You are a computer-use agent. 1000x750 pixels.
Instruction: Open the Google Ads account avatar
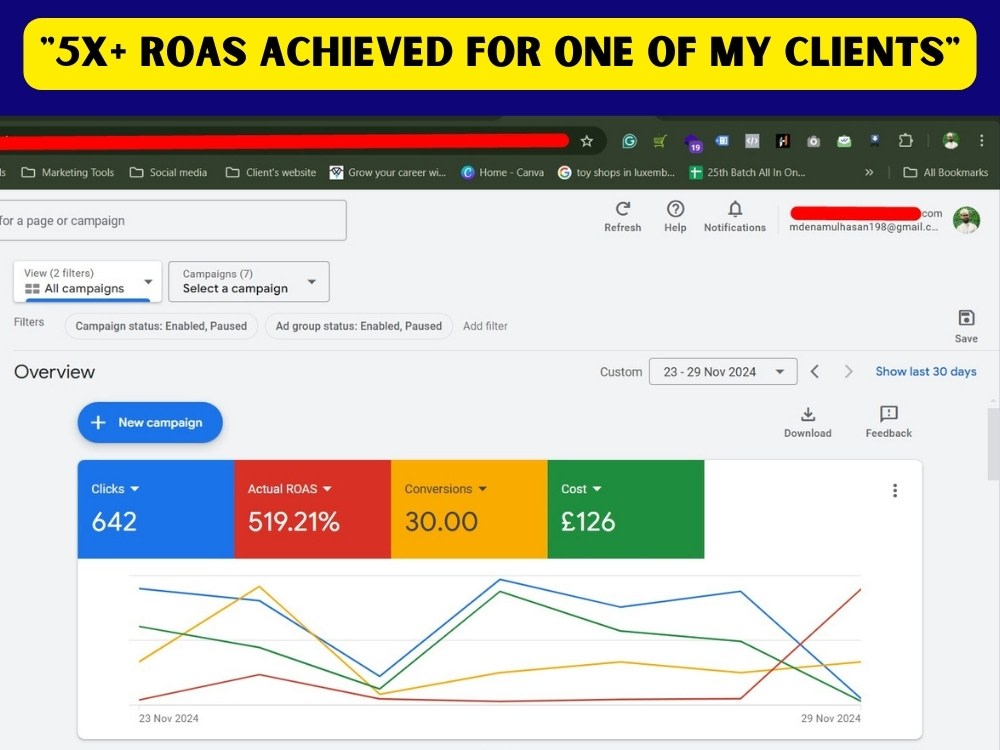(966, 220)
